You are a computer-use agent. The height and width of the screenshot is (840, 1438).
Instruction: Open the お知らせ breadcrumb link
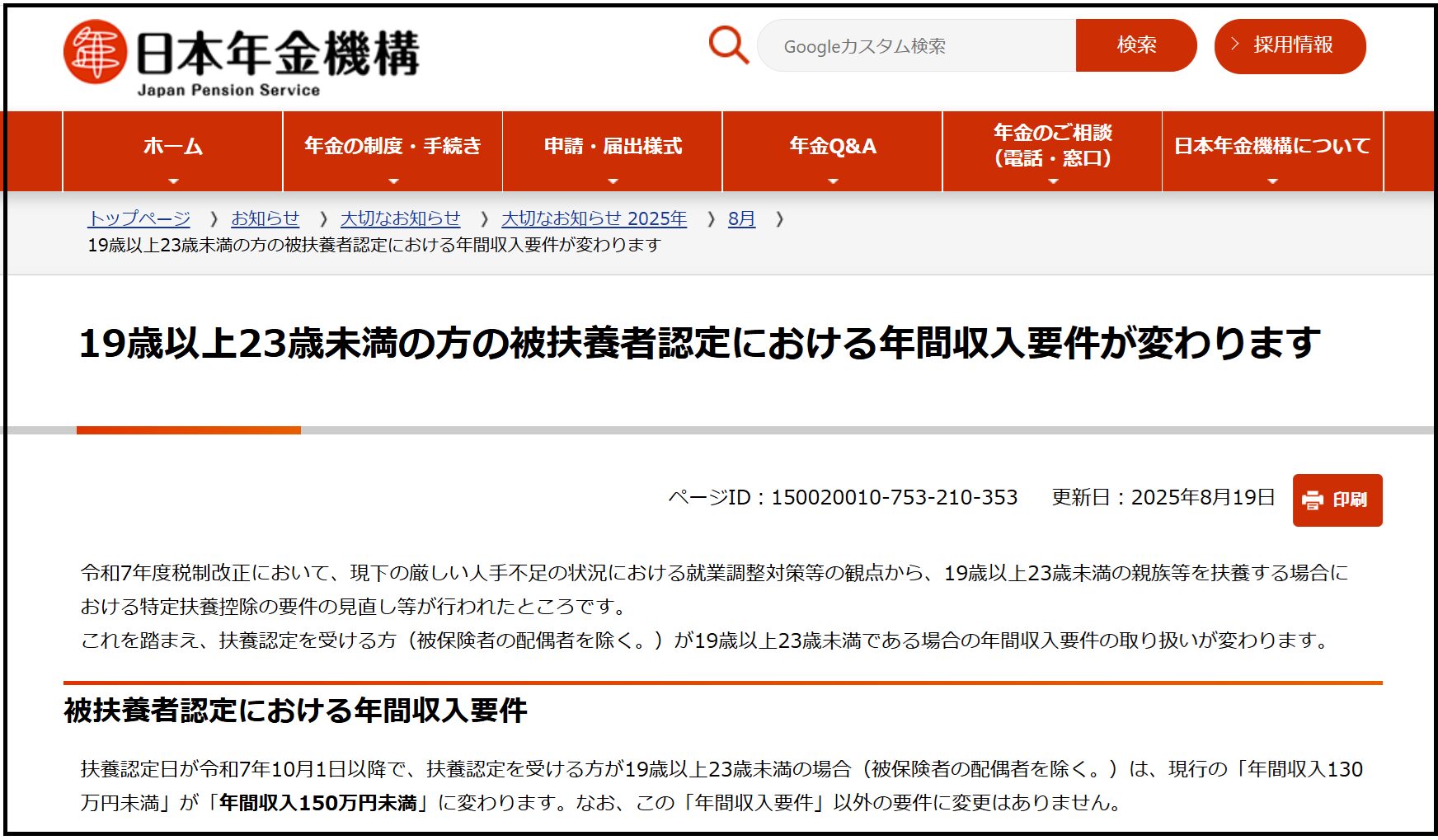[x=265, y=218]
